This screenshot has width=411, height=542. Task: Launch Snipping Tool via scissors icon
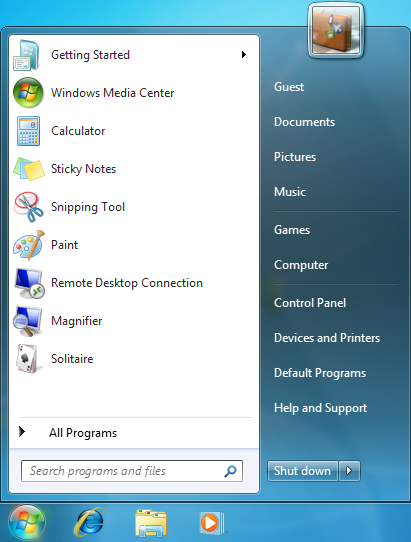[x=28, y=207]
